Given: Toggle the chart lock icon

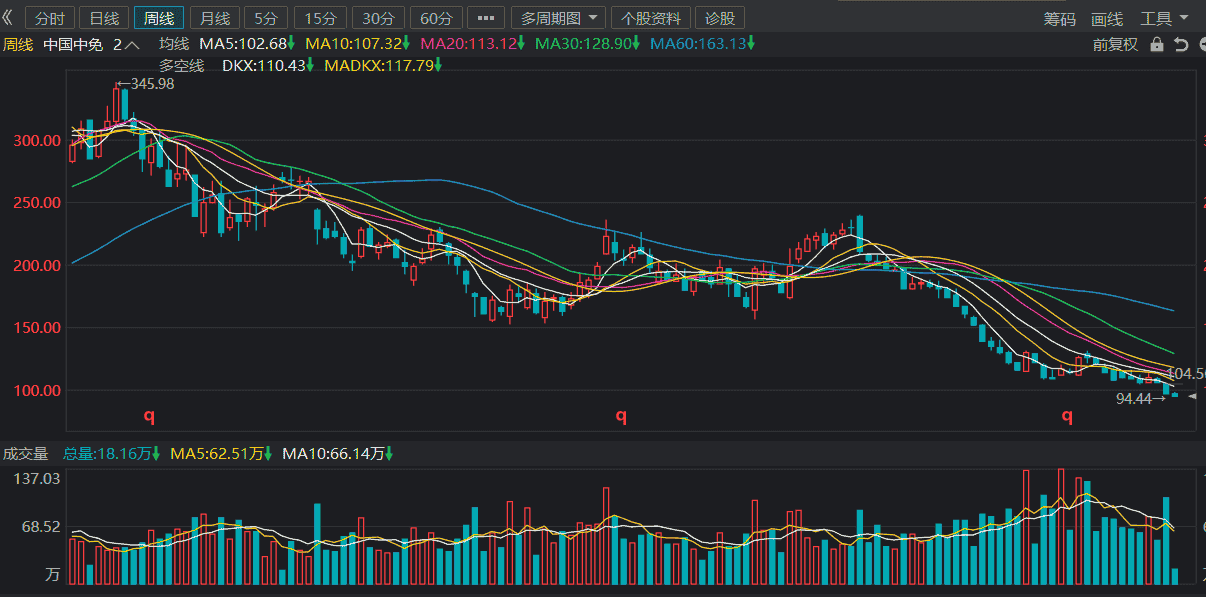Looking at the screenshot, I should tap(1157, 44).
